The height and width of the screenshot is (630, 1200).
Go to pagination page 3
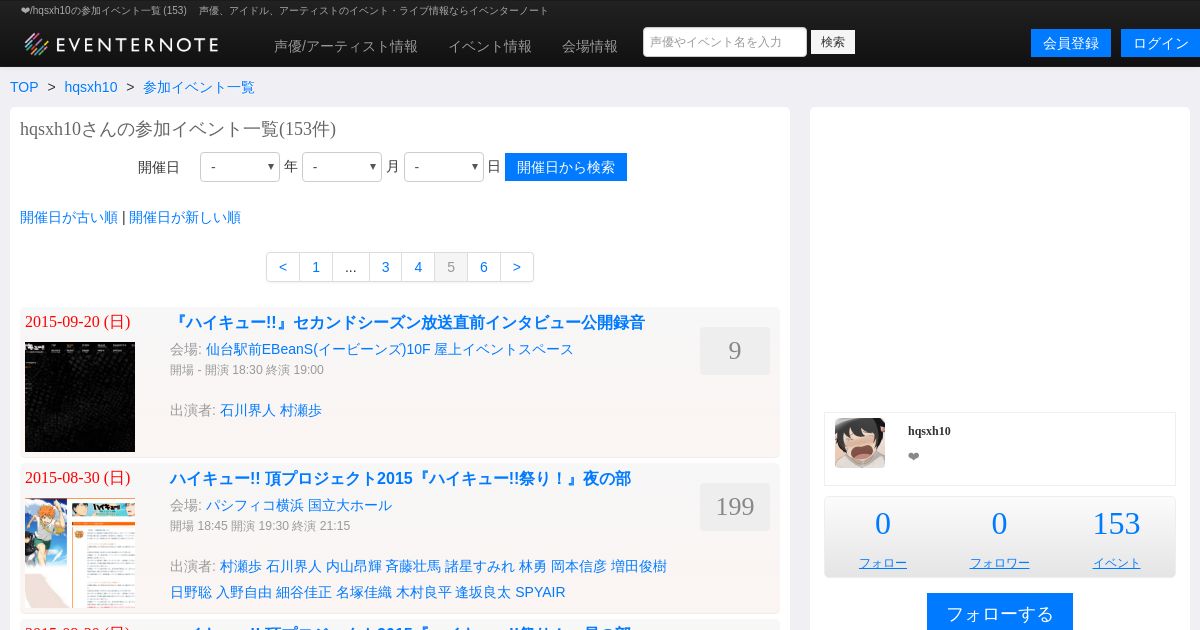[x=386, y=267]
